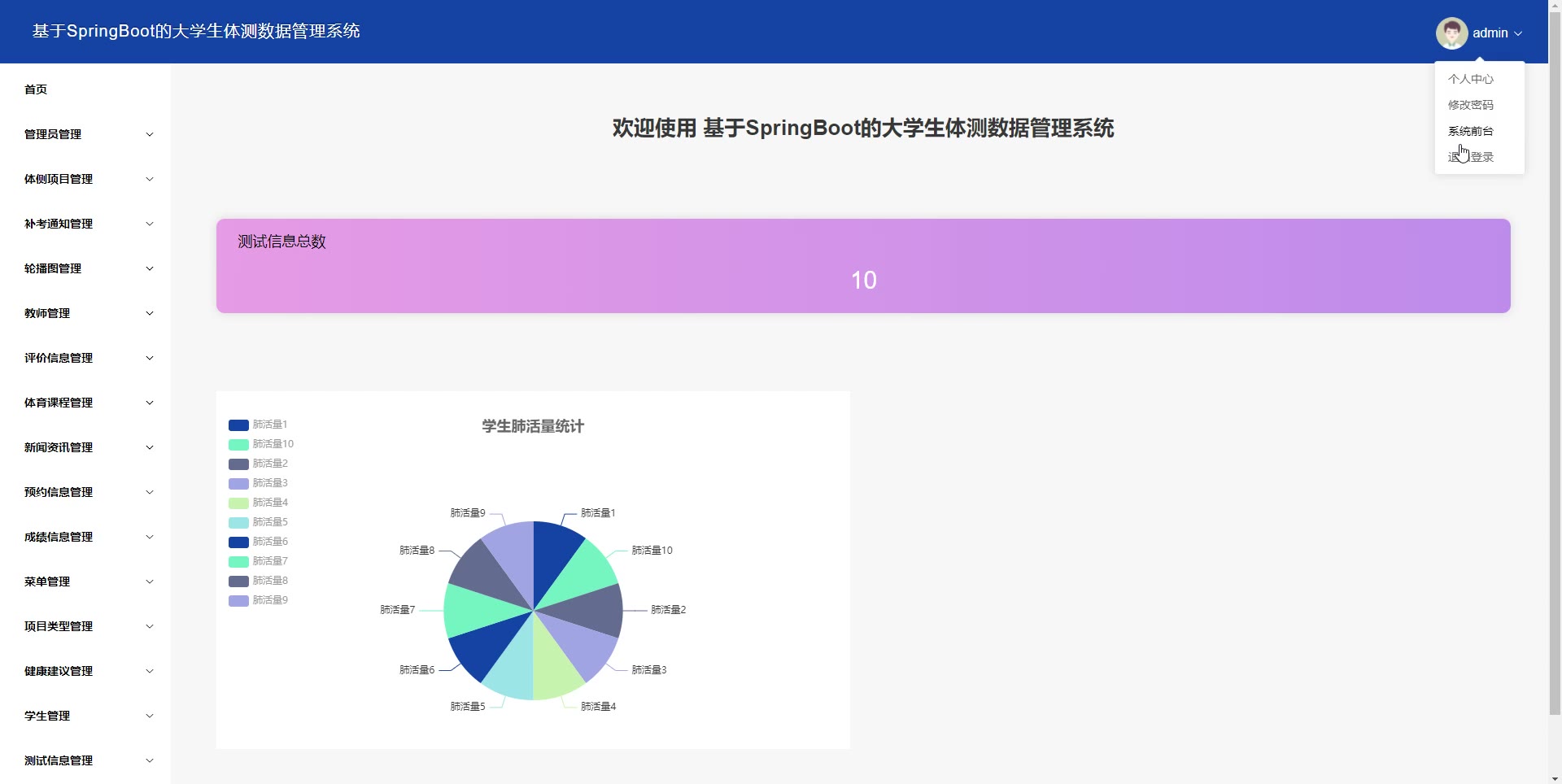Toggle 肺活量3 legend entry in chart

(258, 483)
